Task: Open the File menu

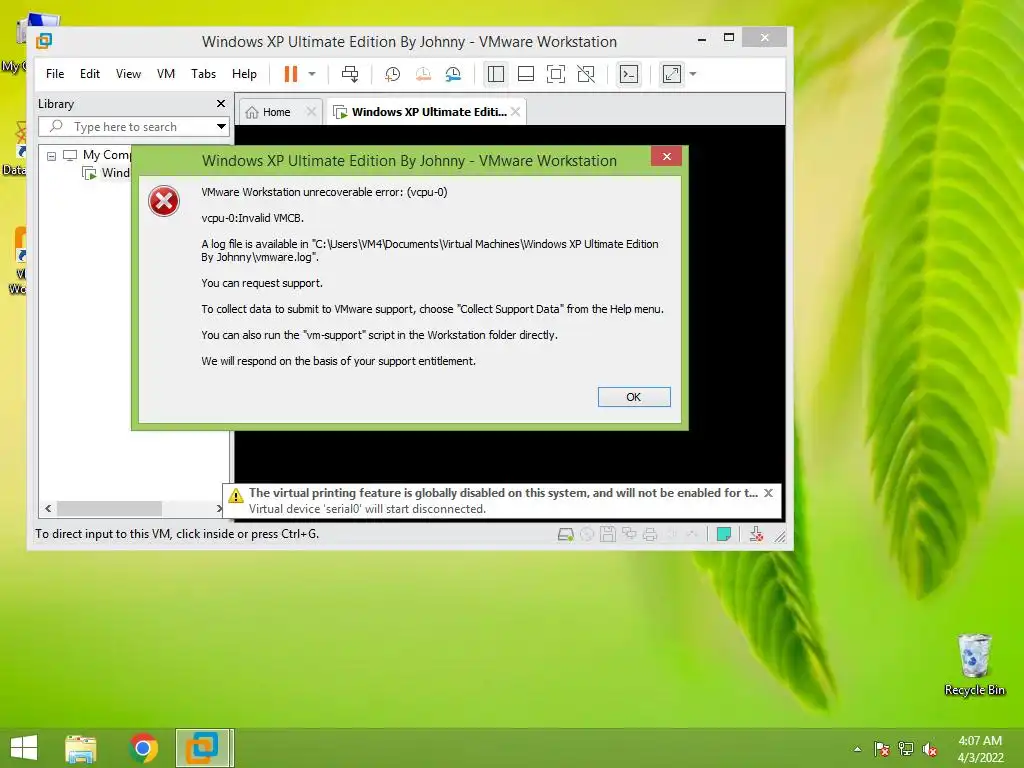Action: [55, 74]
